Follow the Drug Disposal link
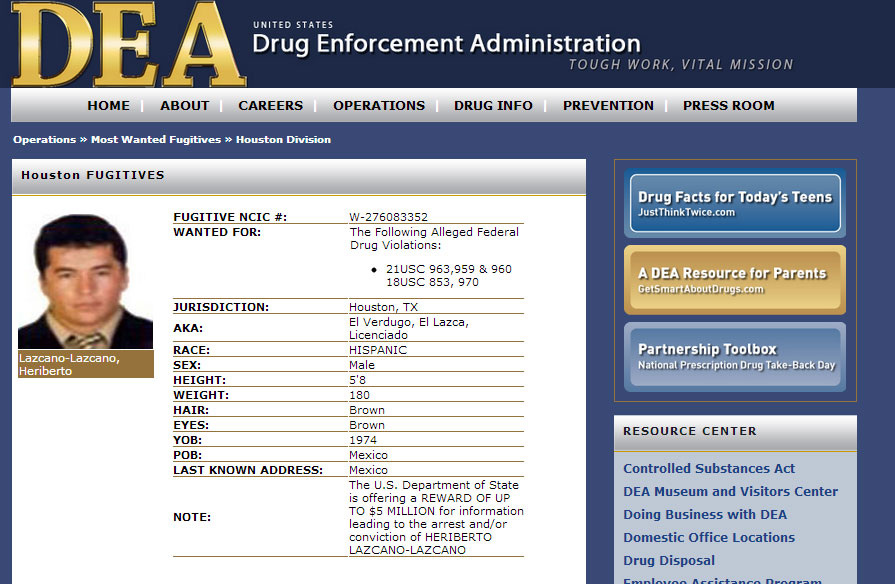The image size is (895, 584). tap(669, 561)
